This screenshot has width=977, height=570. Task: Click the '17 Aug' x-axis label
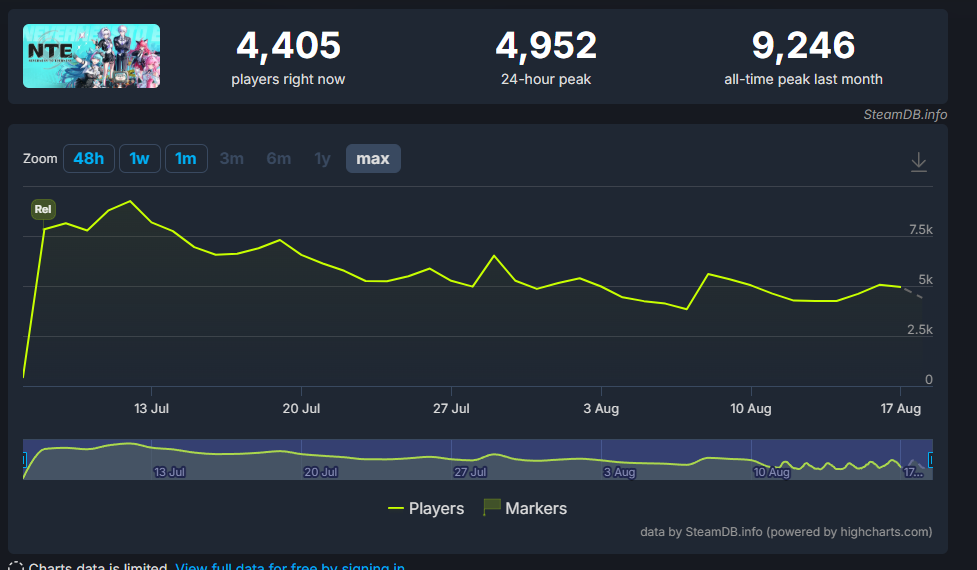(x=900, y=409)
